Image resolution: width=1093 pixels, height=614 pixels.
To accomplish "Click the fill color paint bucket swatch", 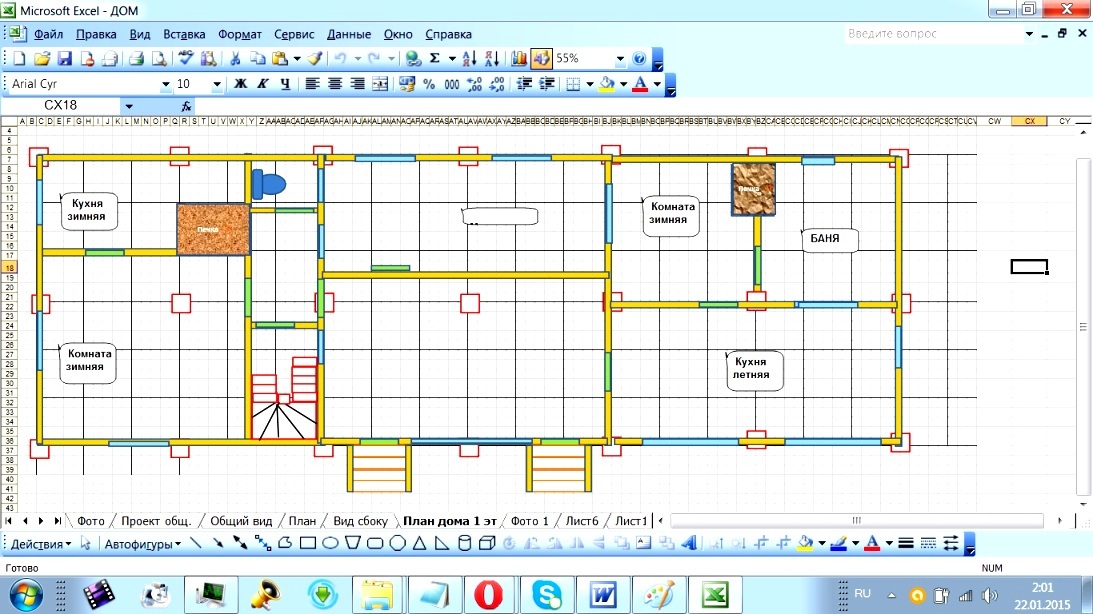I will point(606,84).
